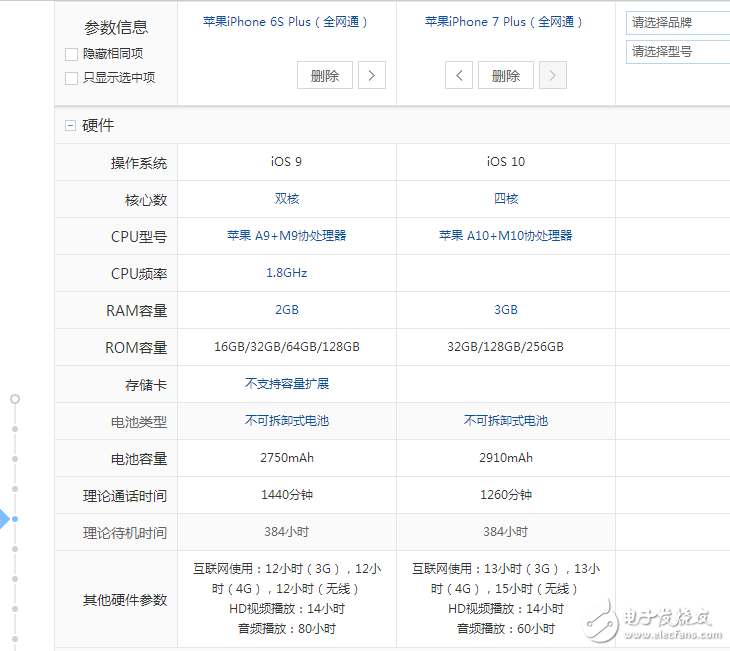Screen dimensions: 730x651
Task: Open the 请选择品牌 dropdown
Action: click(x=678, y=22)
